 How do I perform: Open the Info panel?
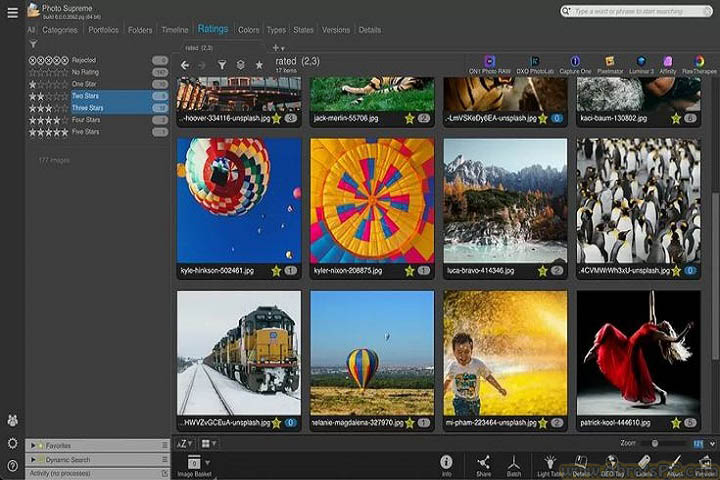tap(446, 465)
